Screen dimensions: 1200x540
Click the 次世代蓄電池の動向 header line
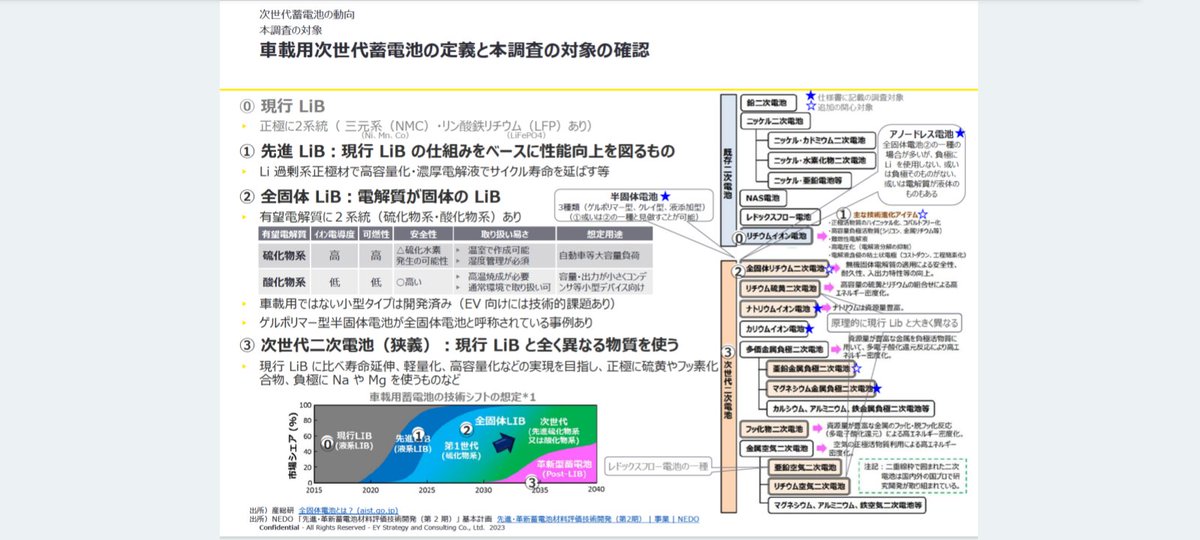click(x=306, y=15)
